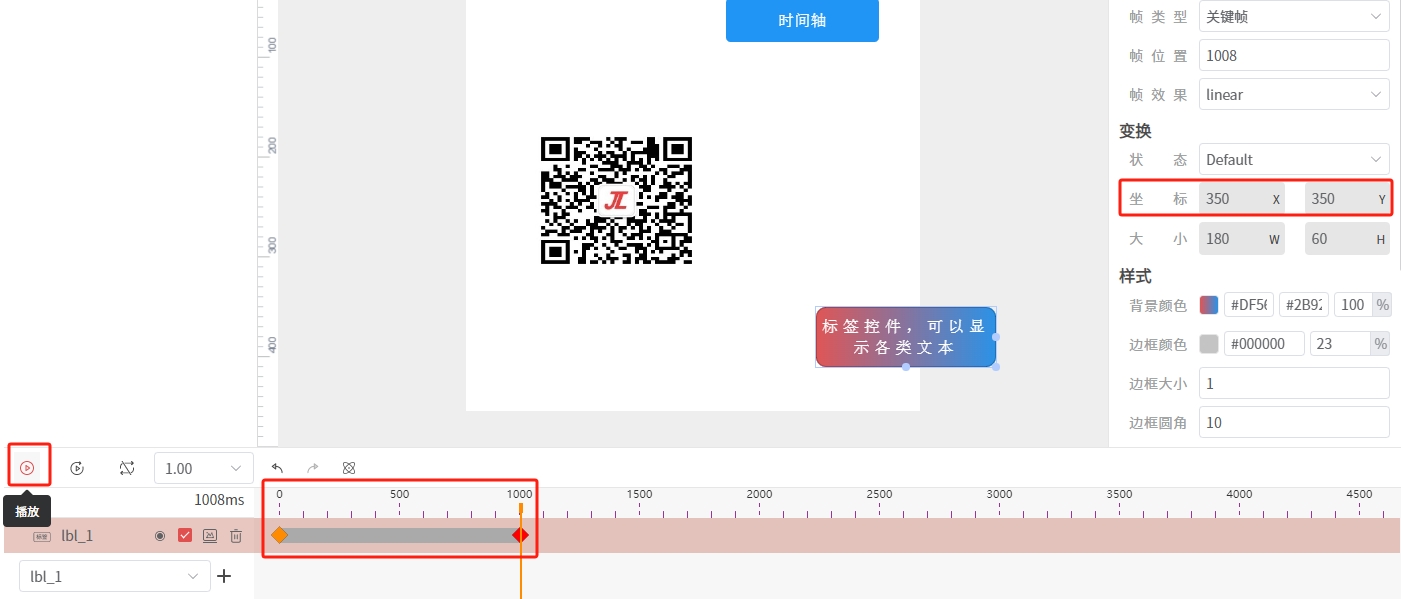
Task: Open the 状态 Default dropdown
Action: coord(1293,159)
